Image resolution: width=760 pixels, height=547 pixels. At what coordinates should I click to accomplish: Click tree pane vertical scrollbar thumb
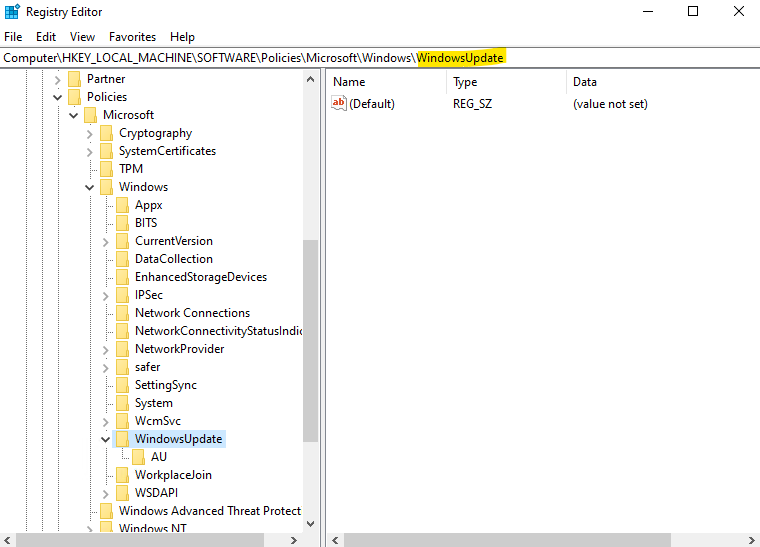311,341
